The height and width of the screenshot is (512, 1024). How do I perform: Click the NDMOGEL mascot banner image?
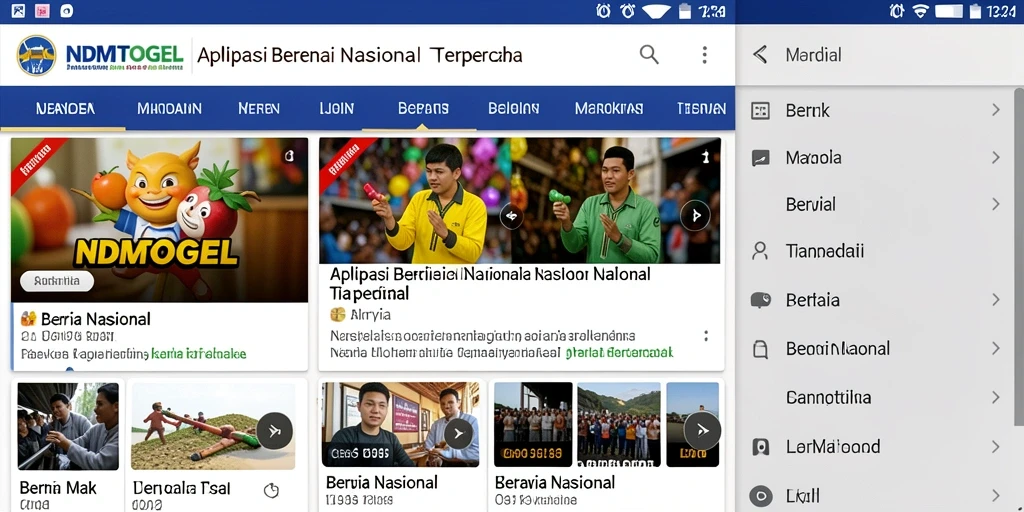click(159, 219)
